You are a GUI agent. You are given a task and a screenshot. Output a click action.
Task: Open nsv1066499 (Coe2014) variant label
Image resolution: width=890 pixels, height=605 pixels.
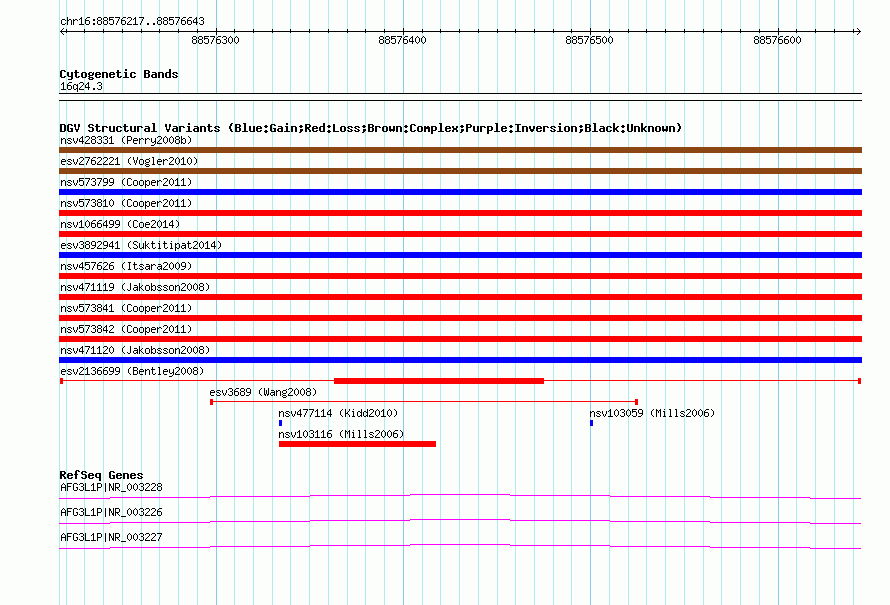(x=120, y=224)
